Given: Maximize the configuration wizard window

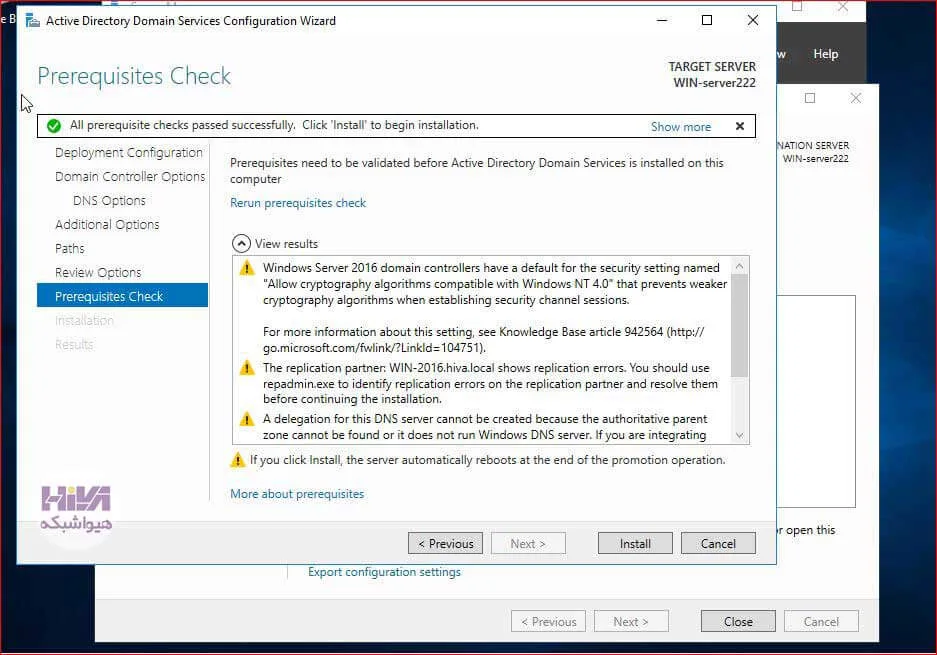Looking at the screenshot, I should click(707, 20).
